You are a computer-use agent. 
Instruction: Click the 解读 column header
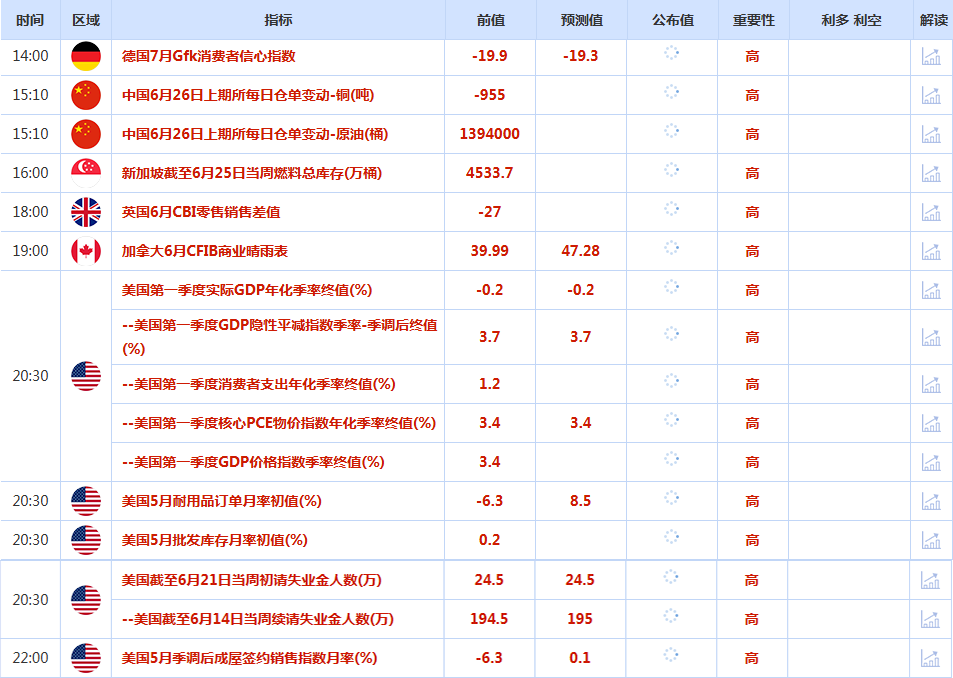[934, 19]
